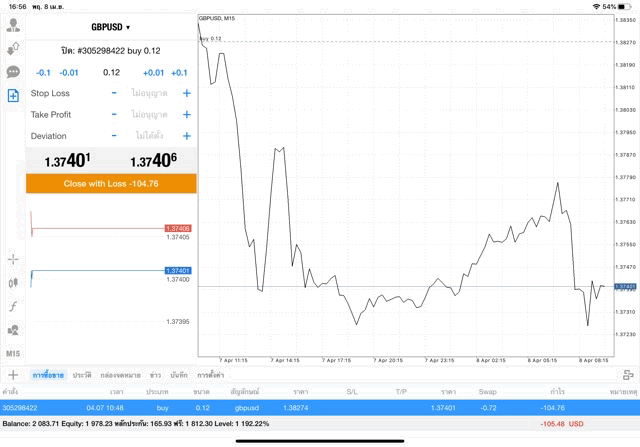This screenshot has width=640, height=447.
Task: Open indicators function f icon
Action: [13, 306]
